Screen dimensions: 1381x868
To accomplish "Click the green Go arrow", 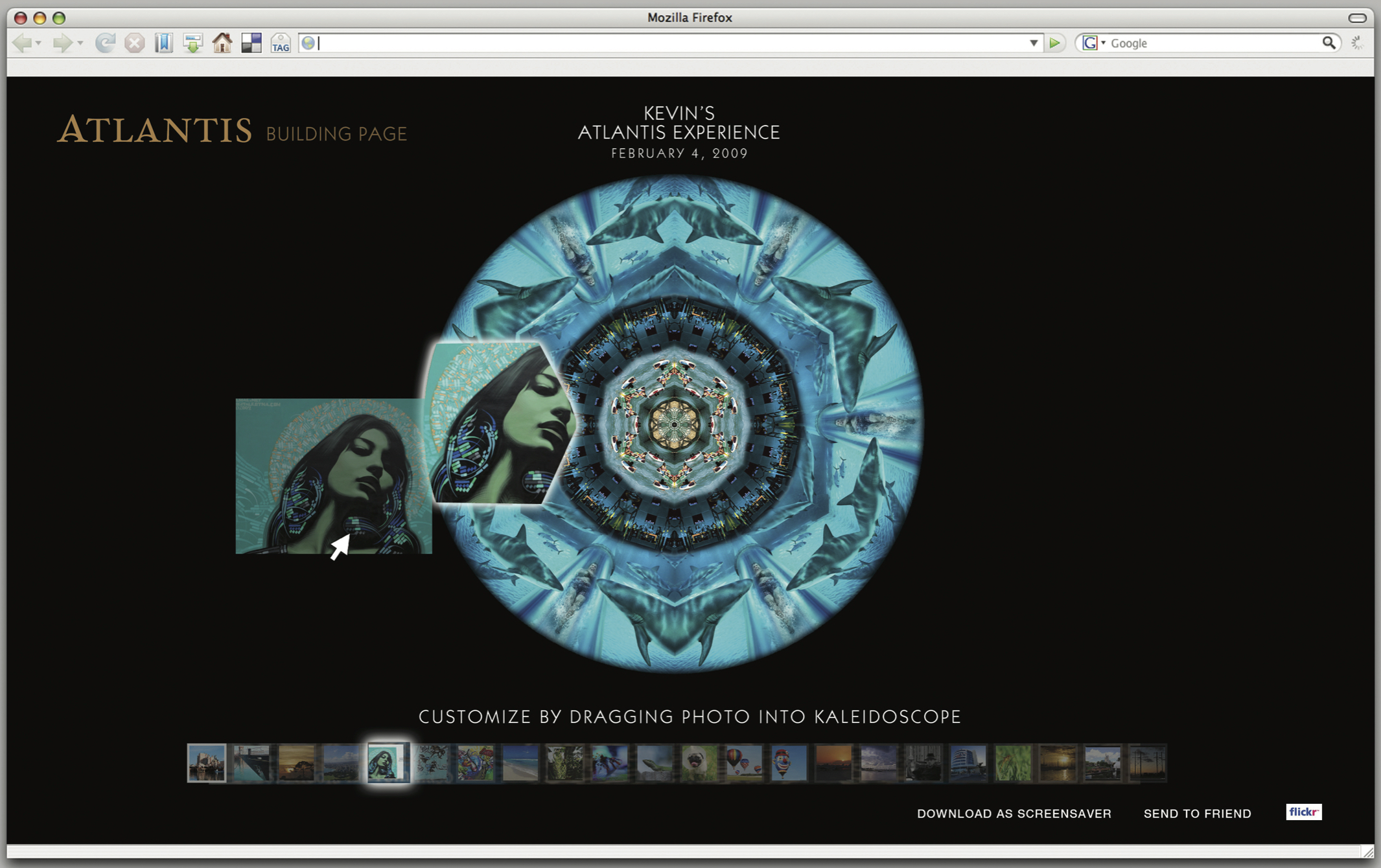I will [1054, 43].
